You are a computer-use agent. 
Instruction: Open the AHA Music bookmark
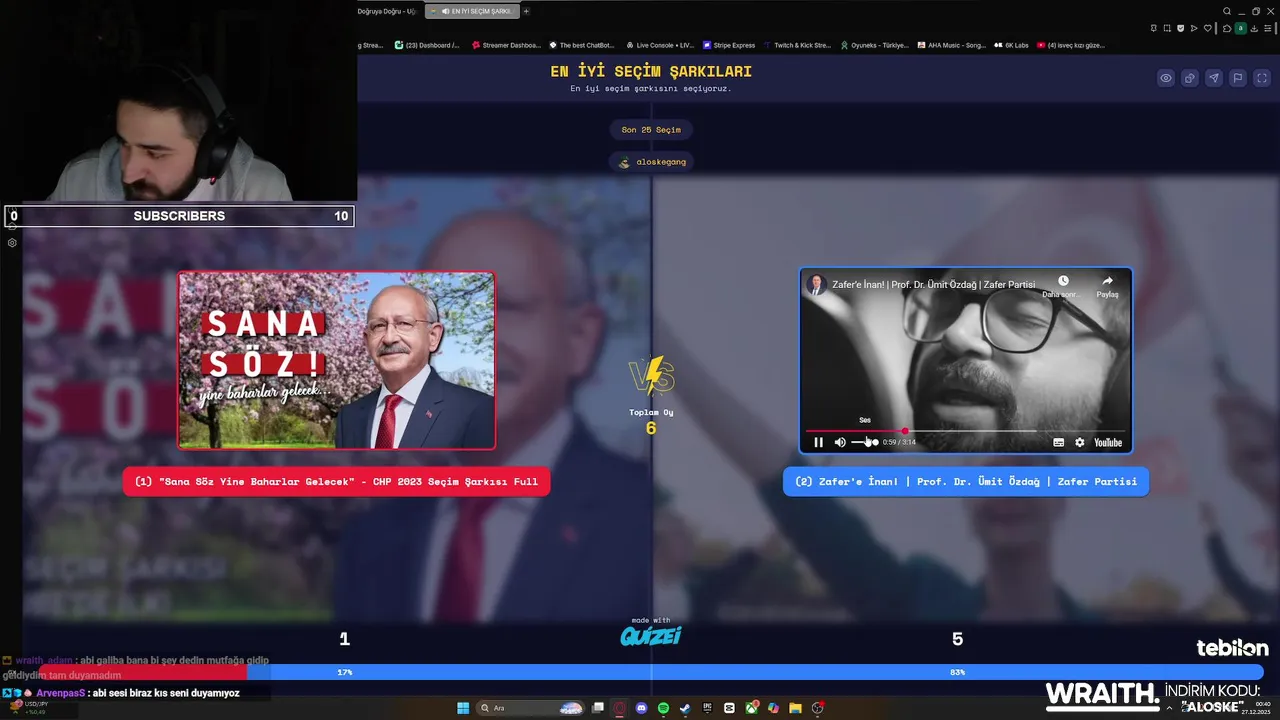pos(950,45)
